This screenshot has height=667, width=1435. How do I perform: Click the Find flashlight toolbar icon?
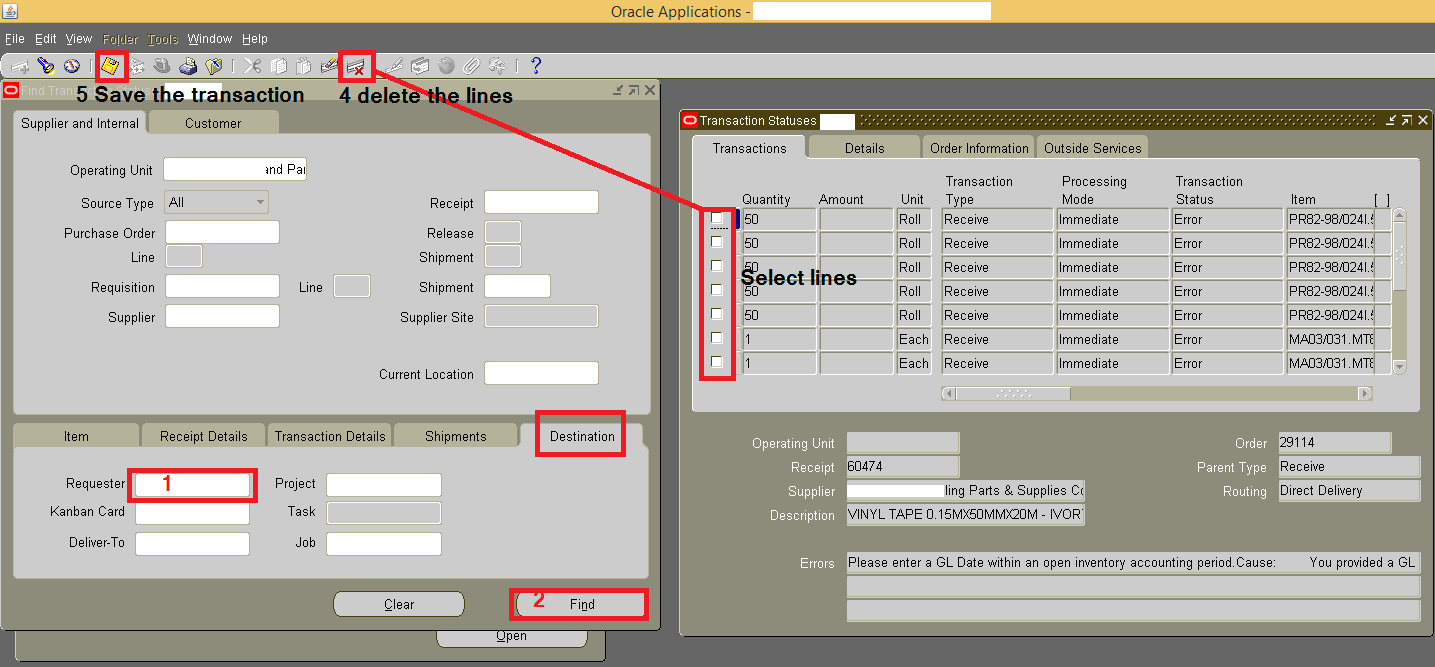[x=46, y=67]
